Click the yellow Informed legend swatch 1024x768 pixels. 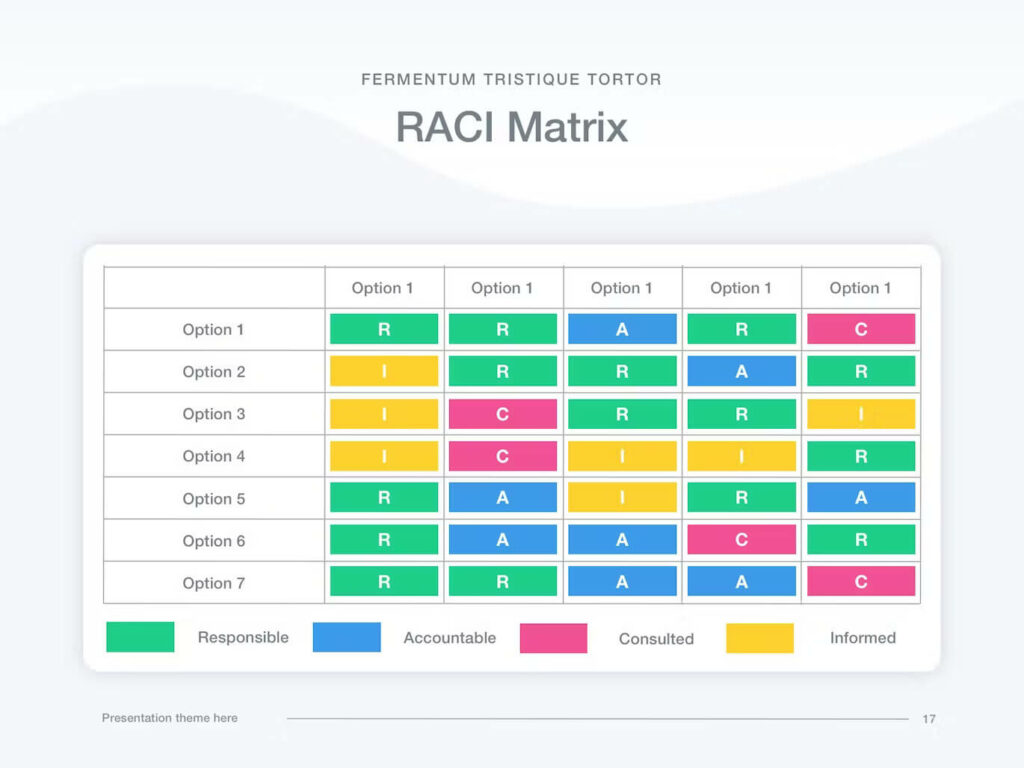[759, 638]
